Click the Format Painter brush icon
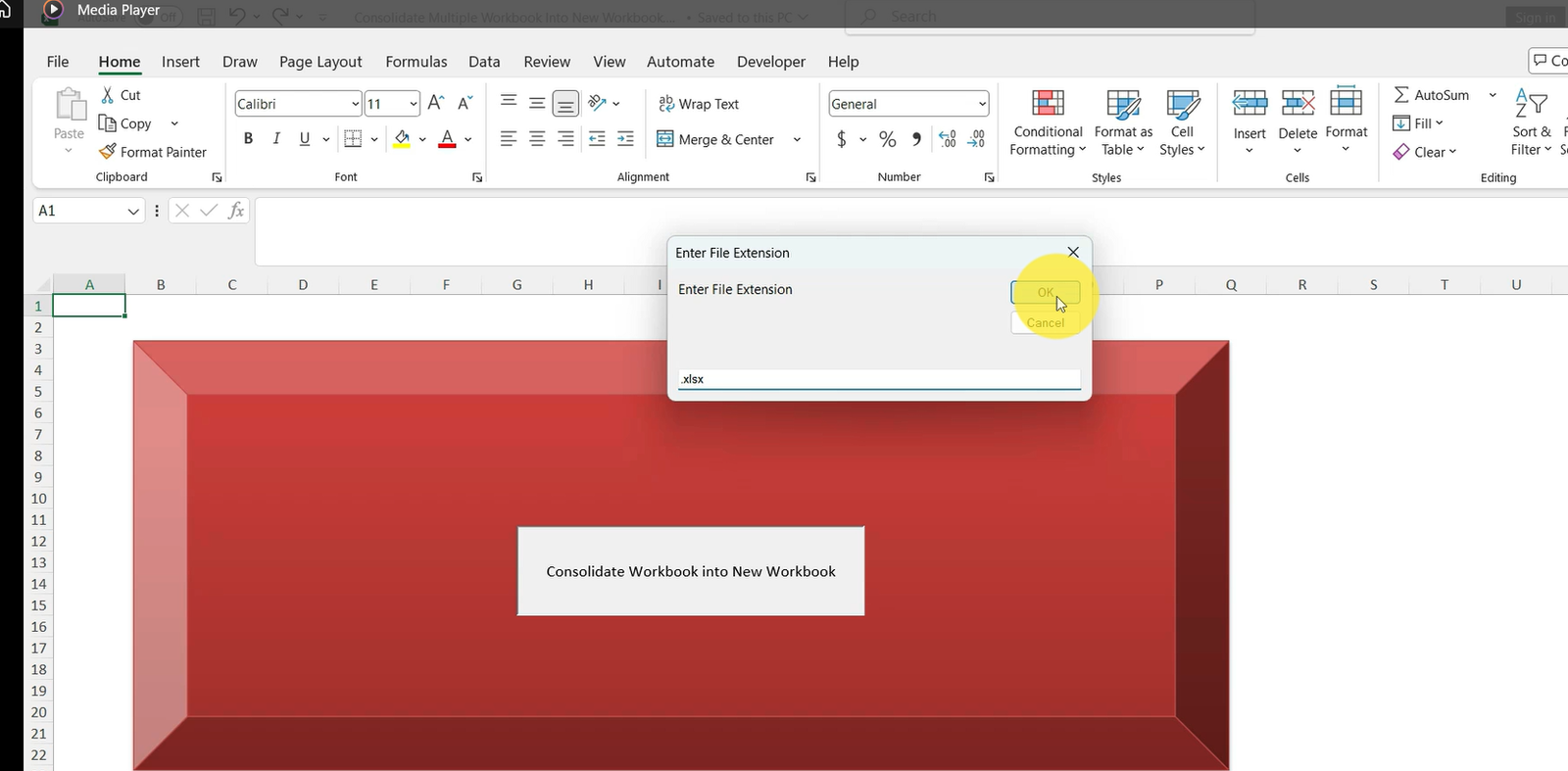 pyautogui.click(x=108, y=152)
